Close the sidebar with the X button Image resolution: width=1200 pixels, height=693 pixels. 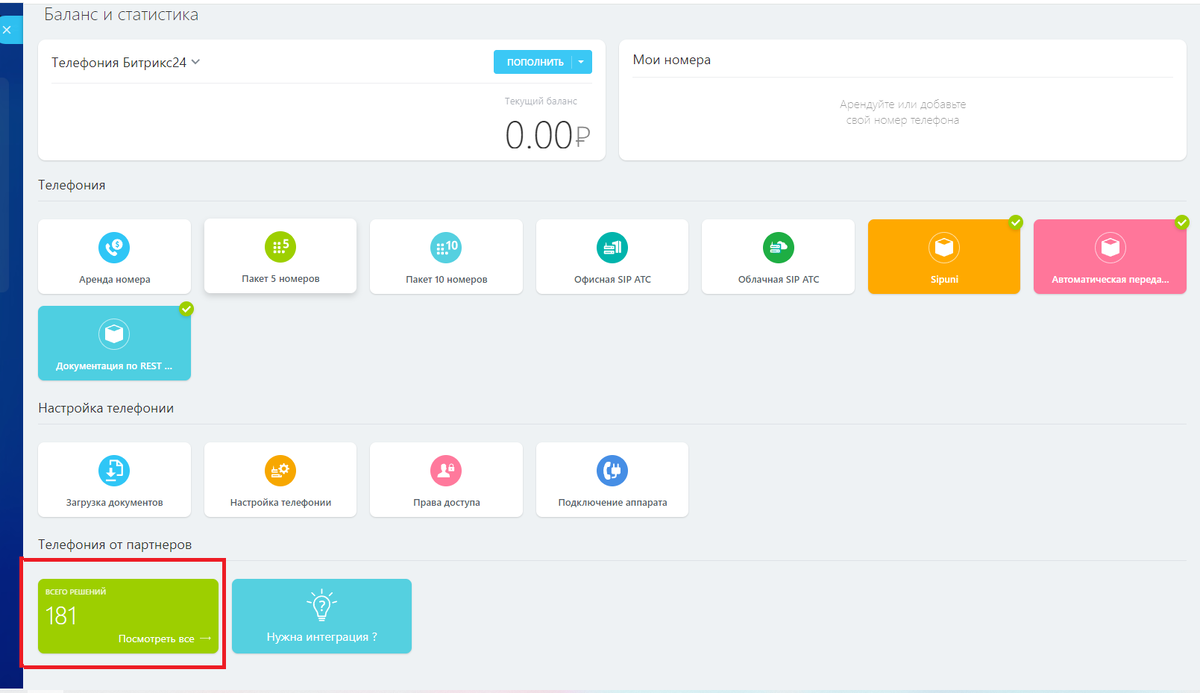click(x=8, y=29)
